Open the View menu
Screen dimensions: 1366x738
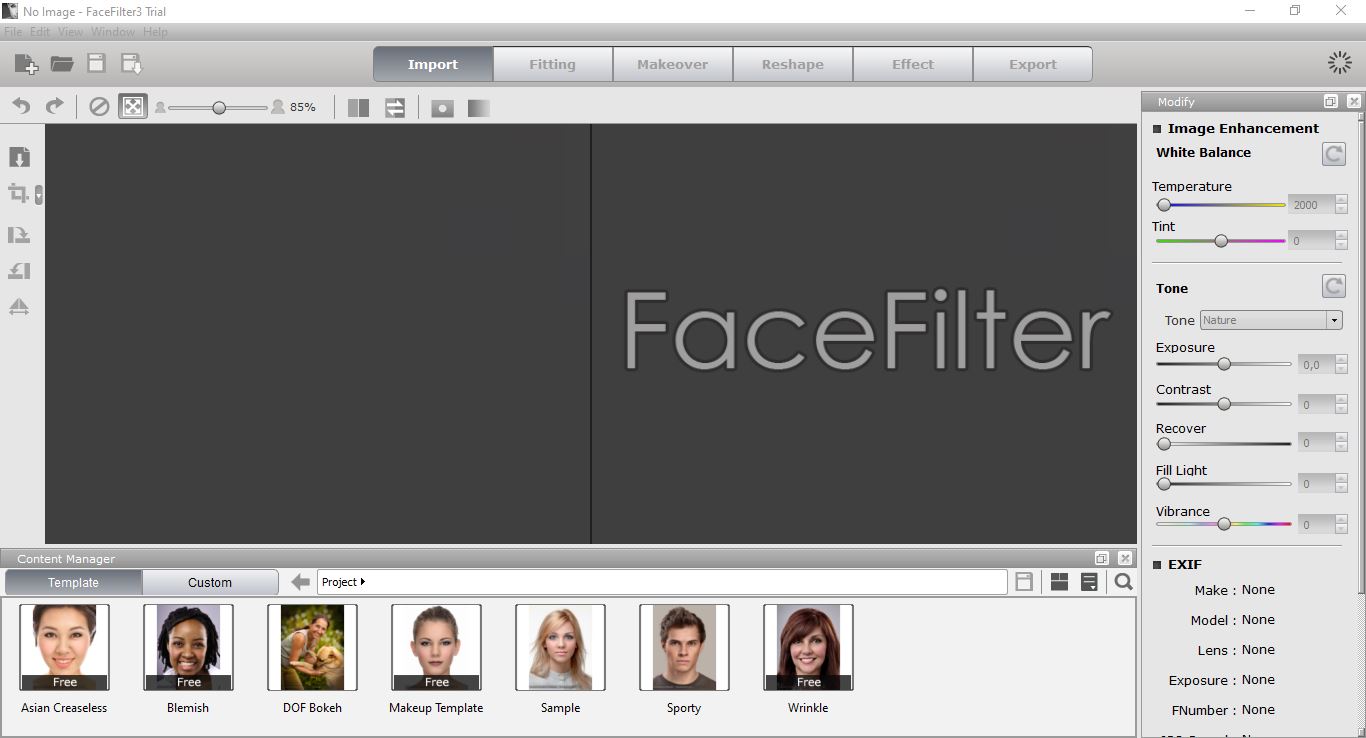(x=70, y=32)
